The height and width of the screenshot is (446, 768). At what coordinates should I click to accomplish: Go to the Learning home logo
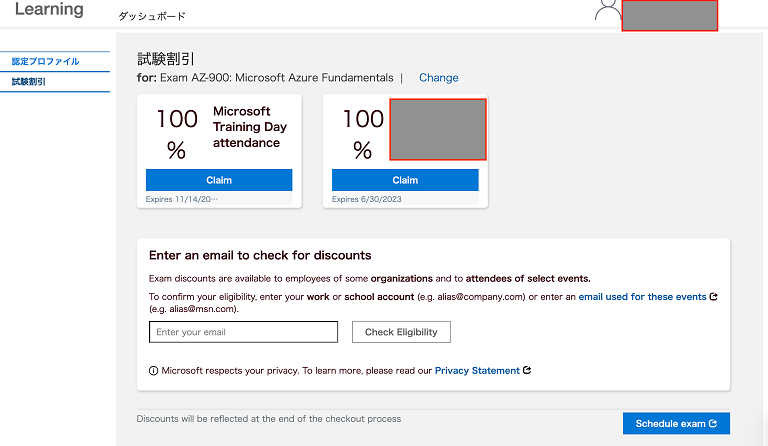click(x=49, y=10)
